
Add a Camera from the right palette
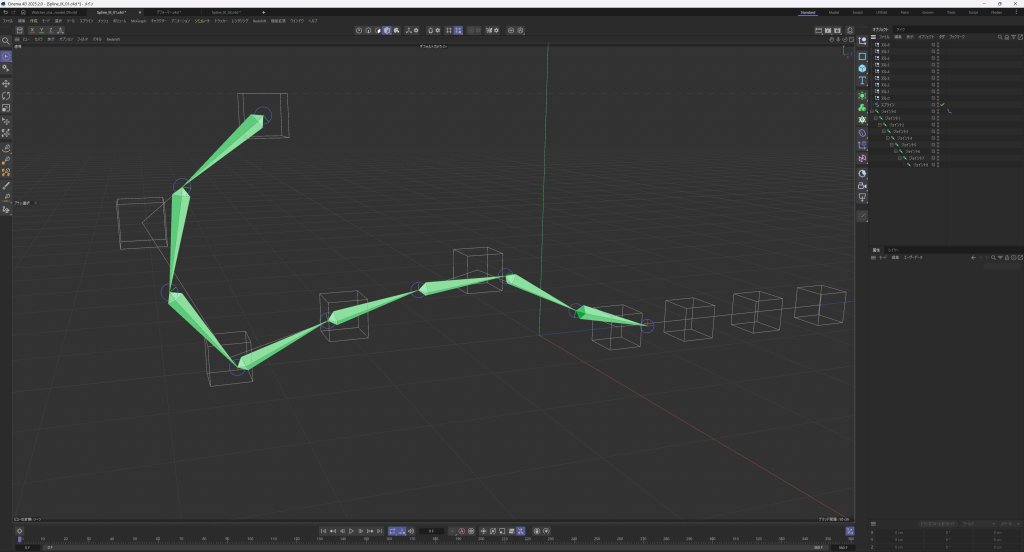(862, 186)
